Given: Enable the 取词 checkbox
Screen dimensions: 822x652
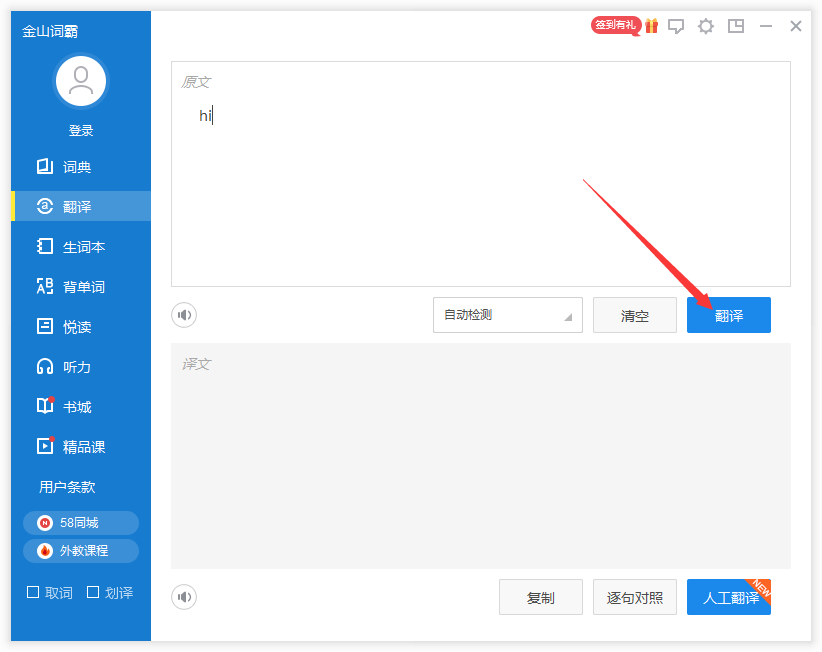Looking at the screenshot, I should tap(33, 592).
